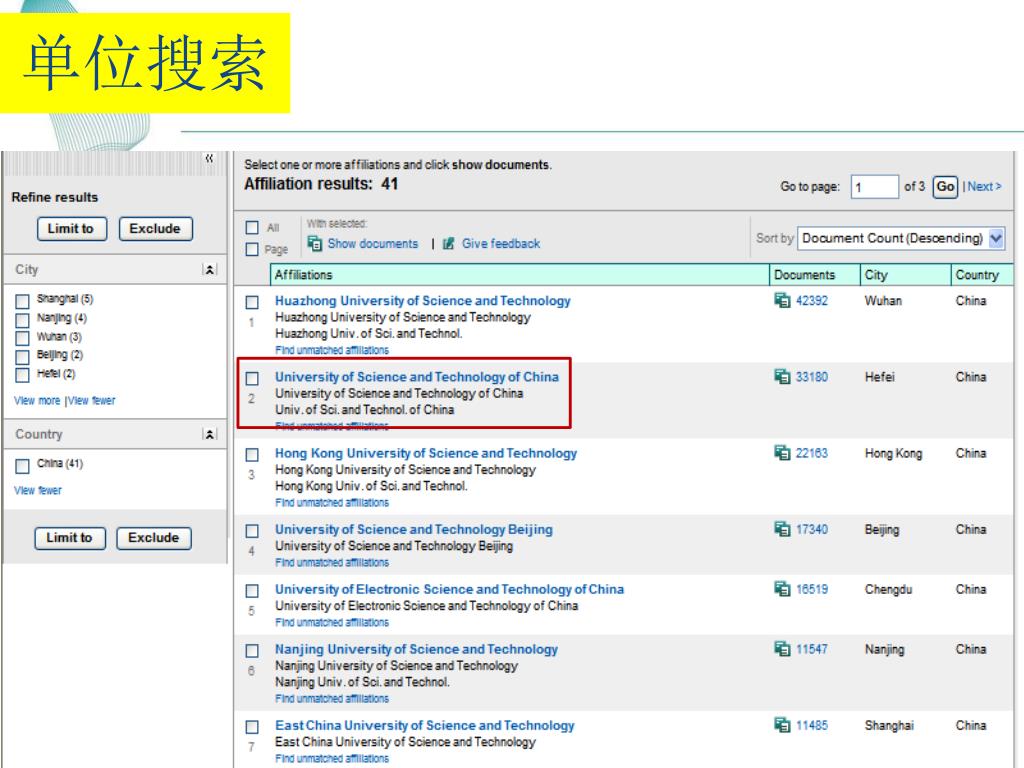Screen dimensions: 1024x768
Task: Check University of Science and Technology of China
Action: coord(252,378)
